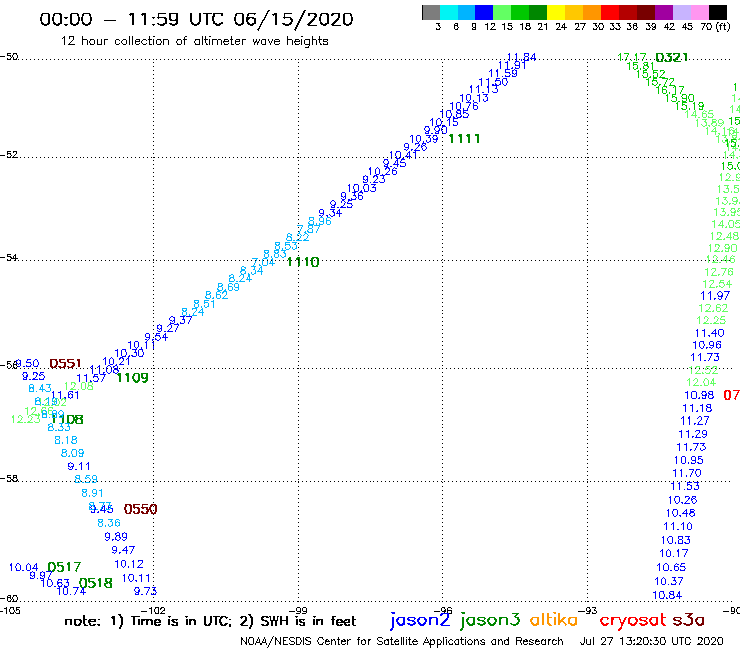The image size is (740, 650).
Task: Click the wave height value '10.04'
Action: [24, 567]
